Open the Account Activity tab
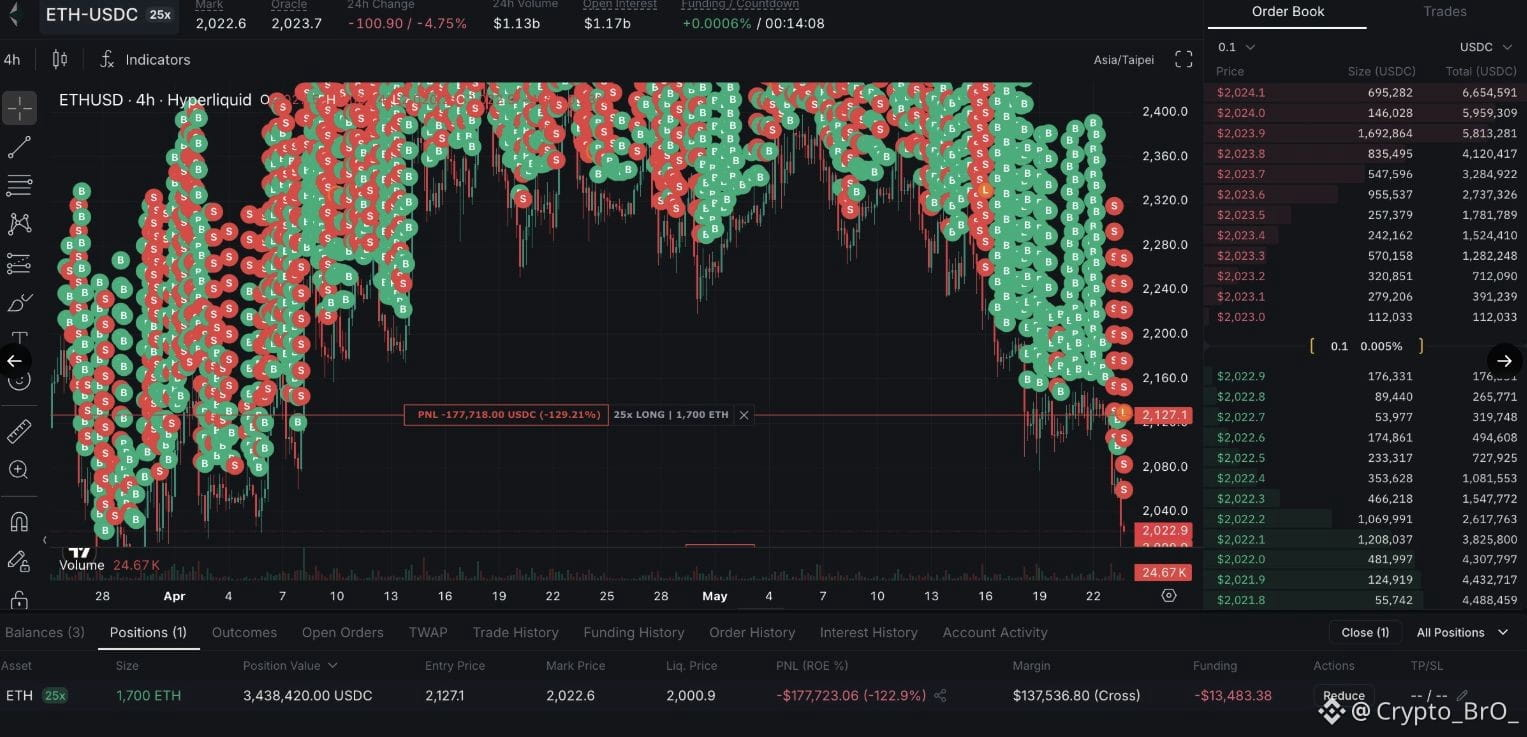Viewport: 1527px width, 737px height. (995, 632)
